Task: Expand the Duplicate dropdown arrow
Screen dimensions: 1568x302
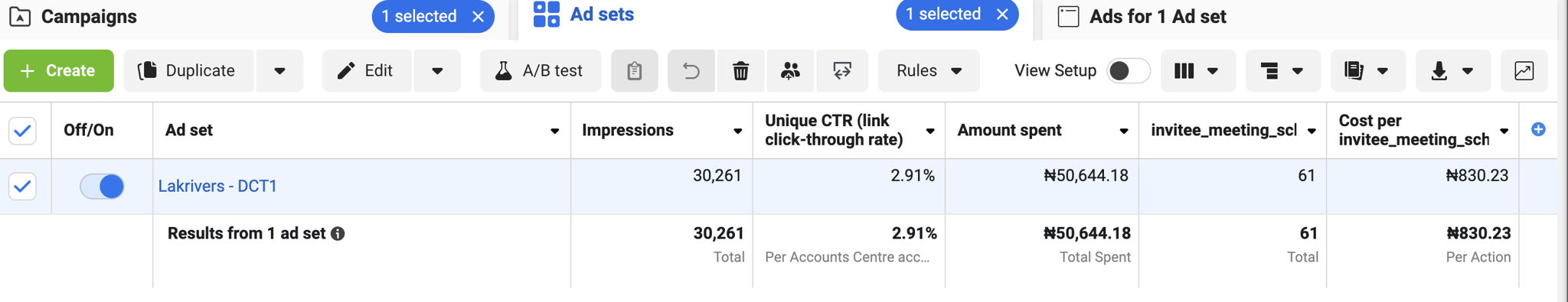Action: coord(279,71)
